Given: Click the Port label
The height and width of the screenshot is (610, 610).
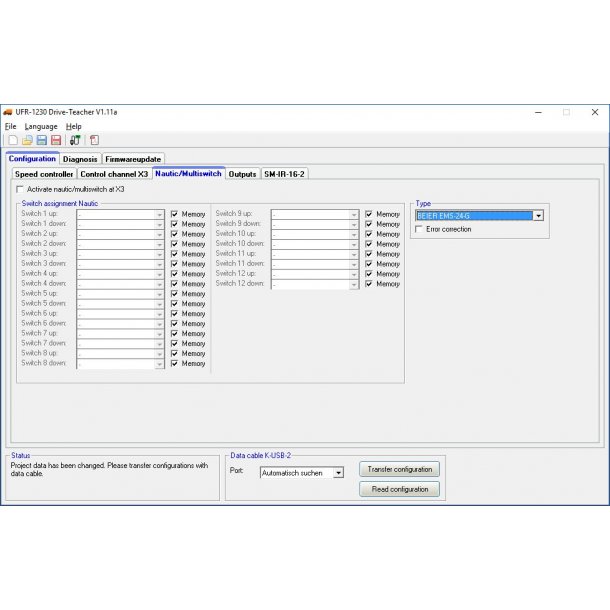Looking at the screenshot, I should 237,470.
